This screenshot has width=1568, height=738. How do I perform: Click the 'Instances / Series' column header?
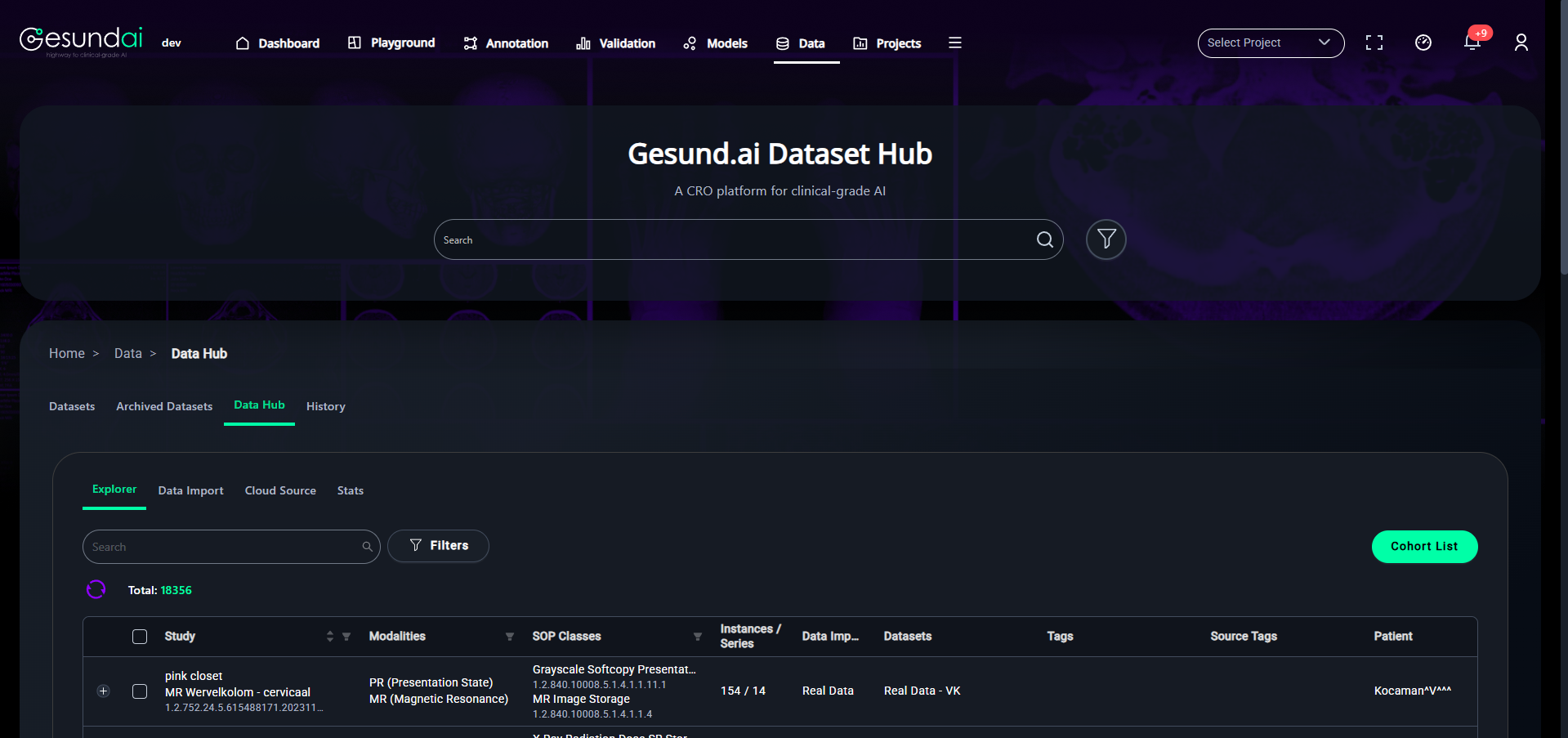point(750,636)
